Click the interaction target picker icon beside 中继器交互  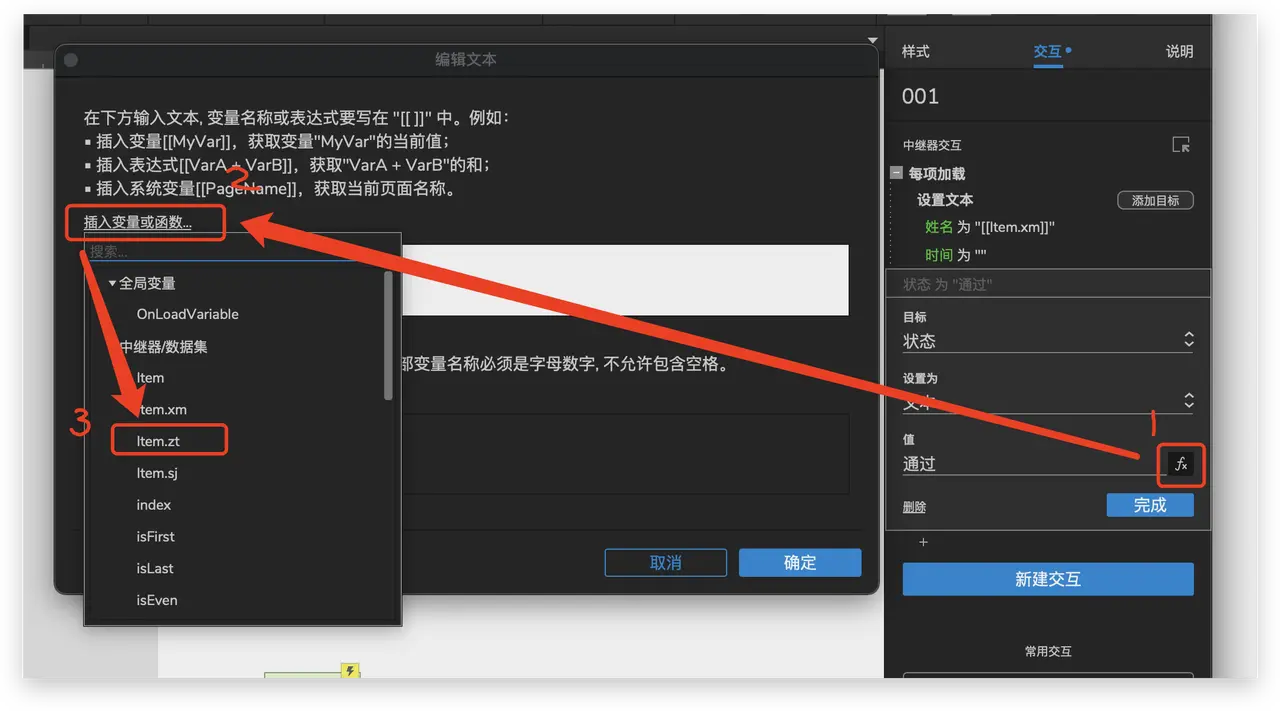tap(1181, 145)
